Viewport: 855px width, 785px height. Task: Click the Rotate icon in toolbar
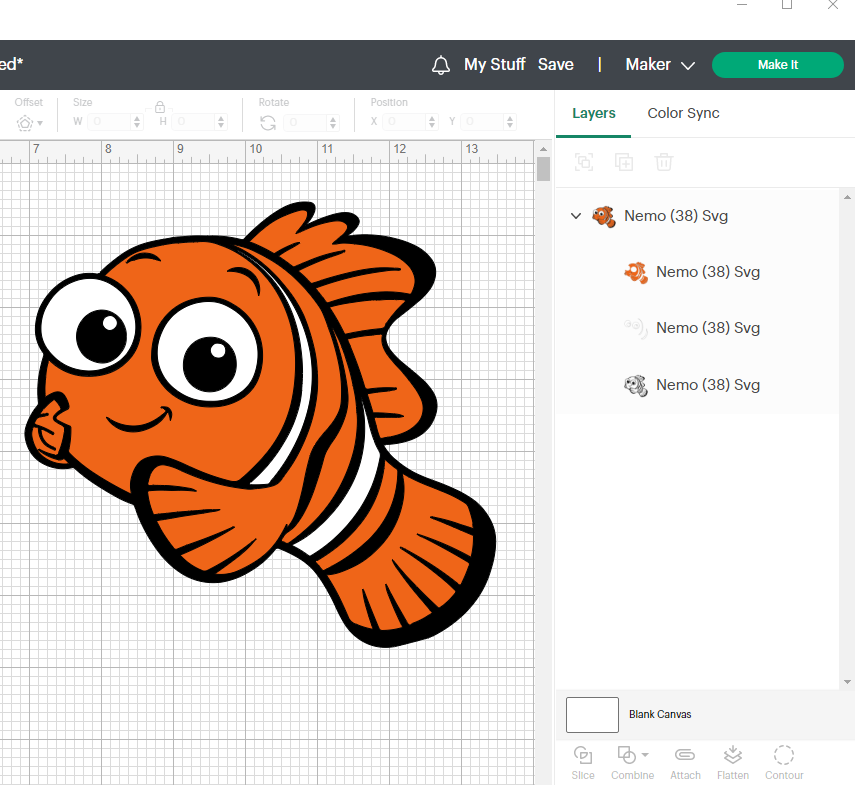click(268, 123)
